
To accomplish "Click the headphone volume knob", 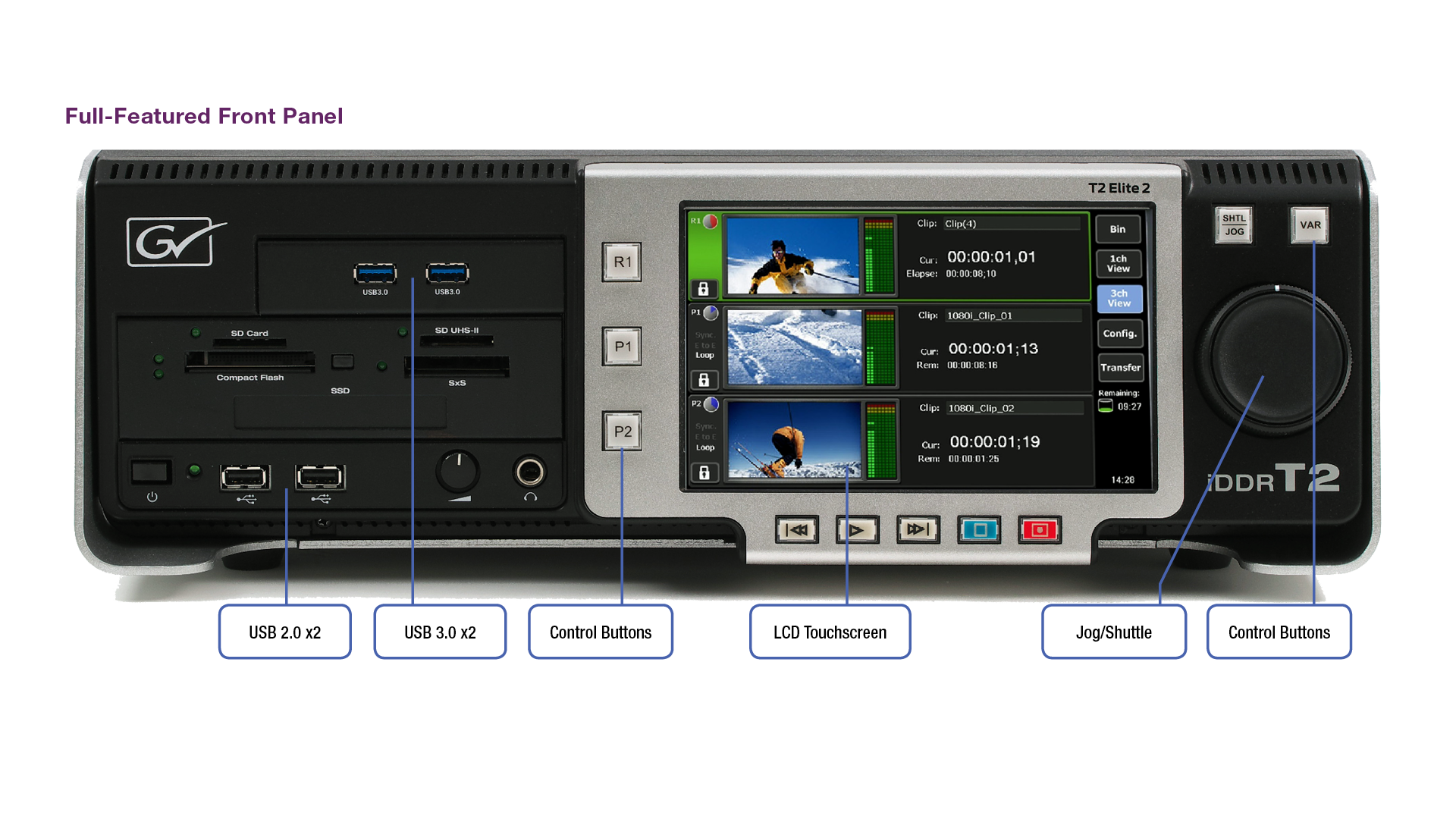I will tap(457, 471).
